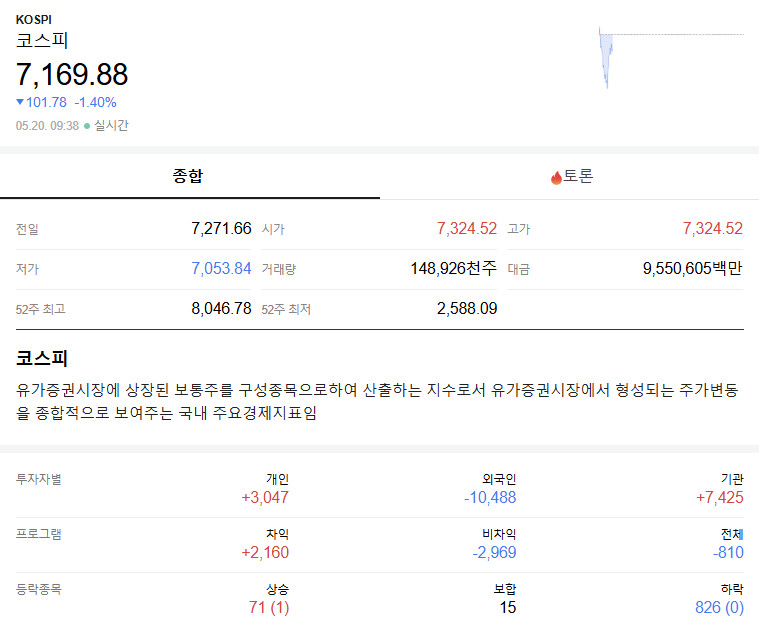Click the 비차익 column header

(x=499, y=534)
